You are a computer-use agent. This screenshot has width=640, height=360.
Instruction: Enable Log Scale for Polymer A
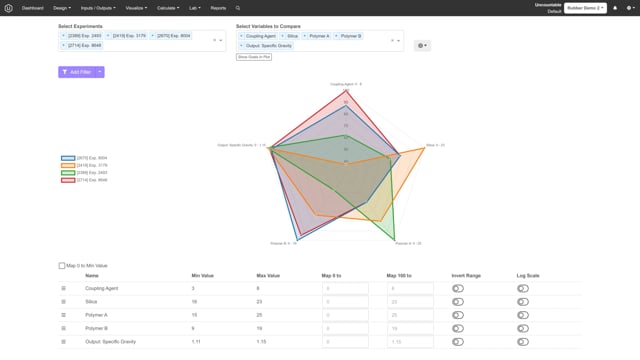[x=522, y=315]
